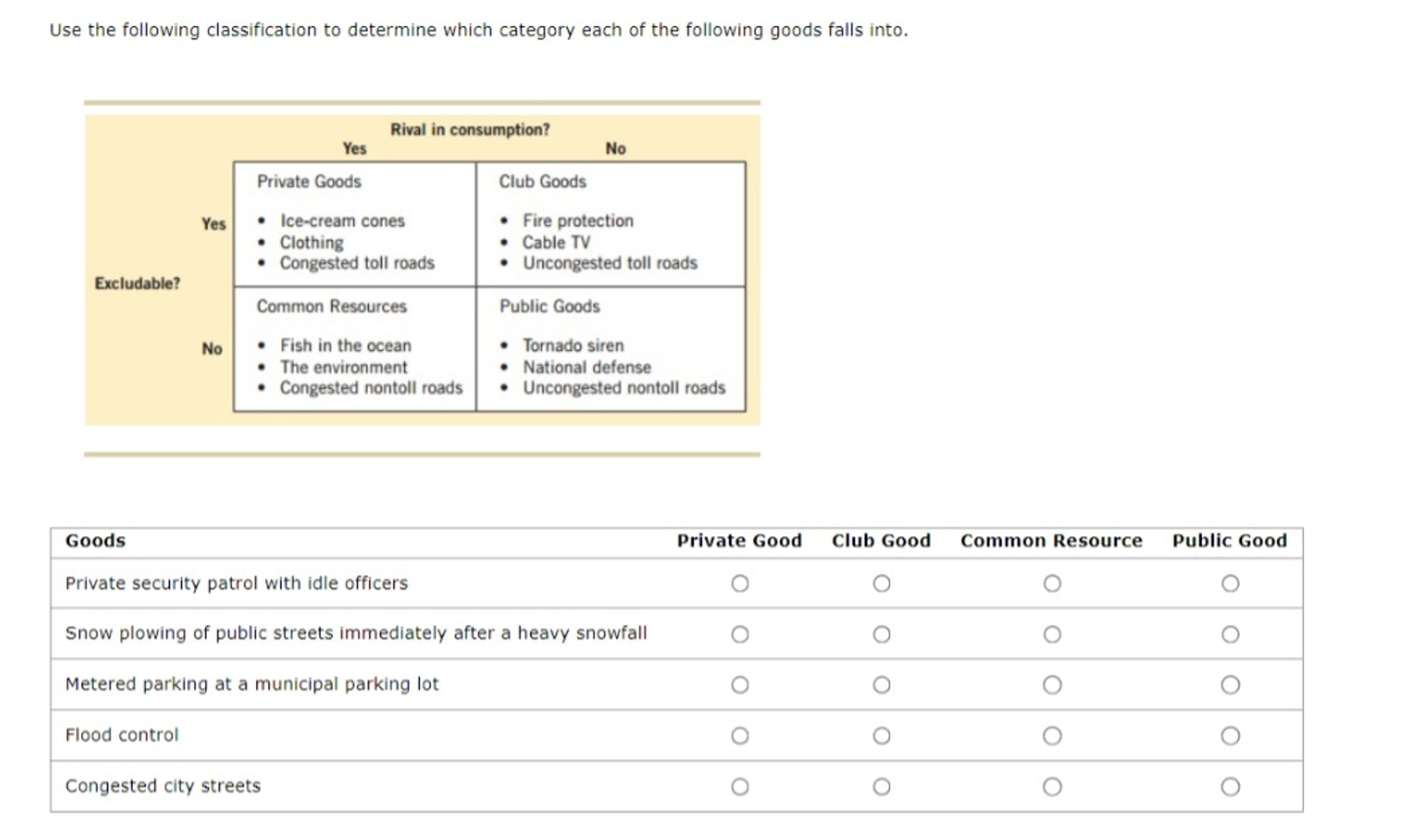Select Club Good for flood control
Screen dimensions: 1406x840
[x=881, y=735]
